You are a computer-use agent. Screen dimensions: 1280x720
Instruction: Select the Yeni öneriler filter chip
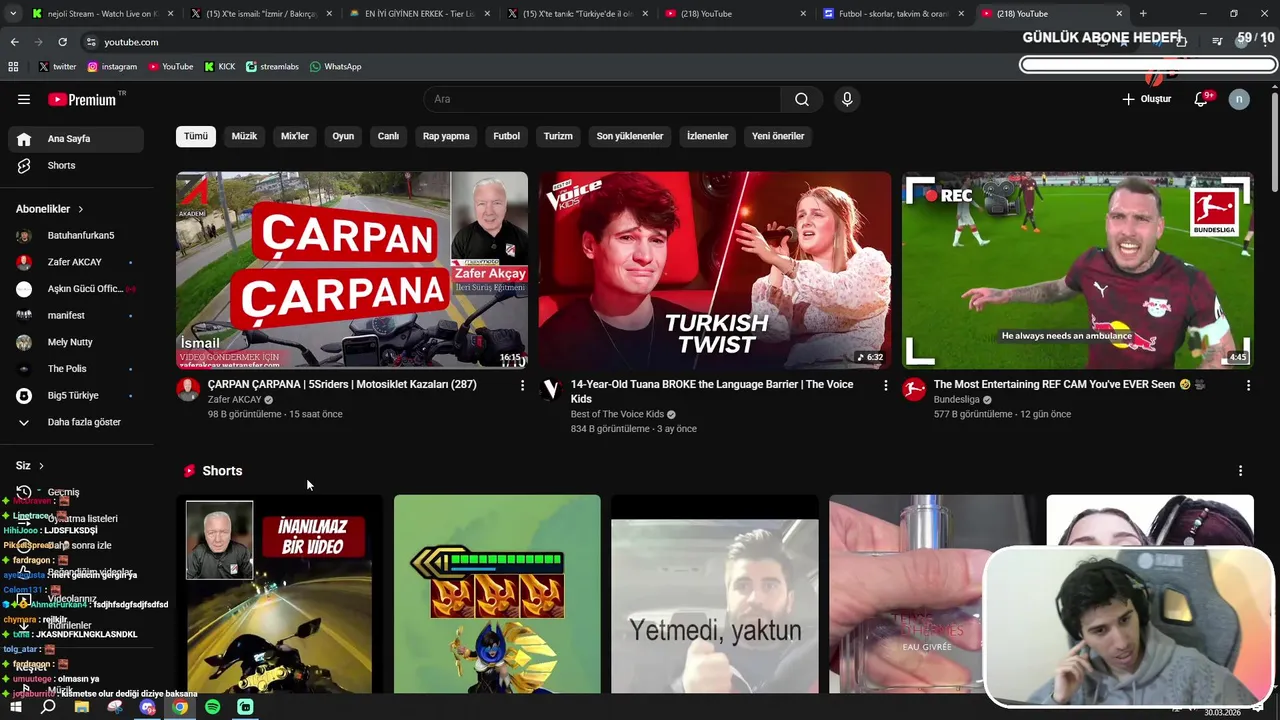778,136
